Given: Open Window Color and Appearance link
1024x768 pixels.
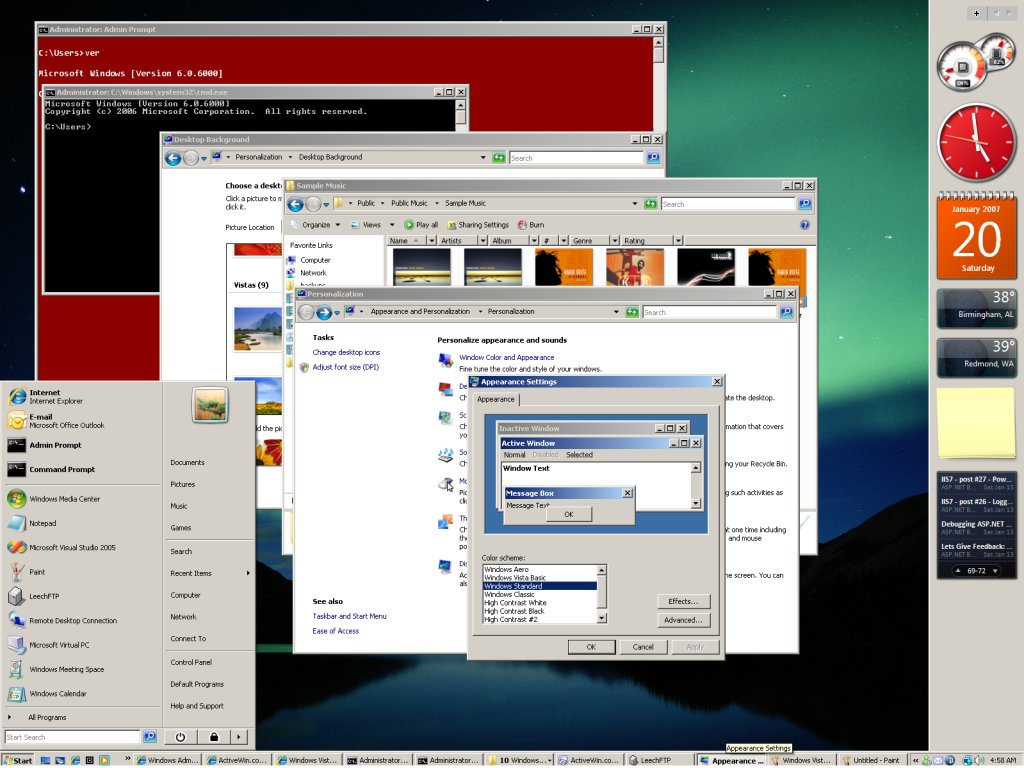Looking at the screenshot, I should pos(506,358).
